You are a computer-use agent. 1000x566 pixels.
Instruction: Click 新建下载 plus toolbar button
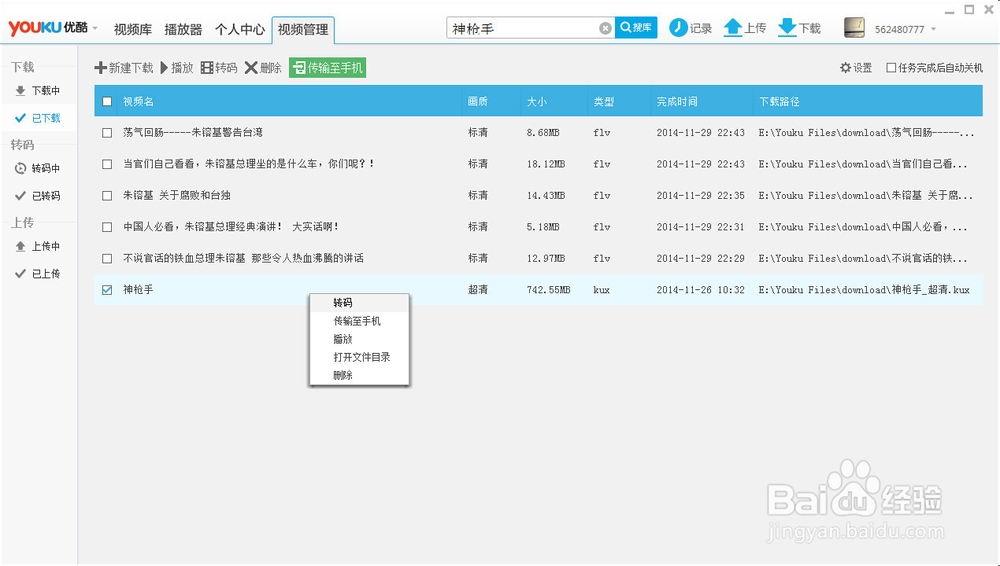click(124, 68)
